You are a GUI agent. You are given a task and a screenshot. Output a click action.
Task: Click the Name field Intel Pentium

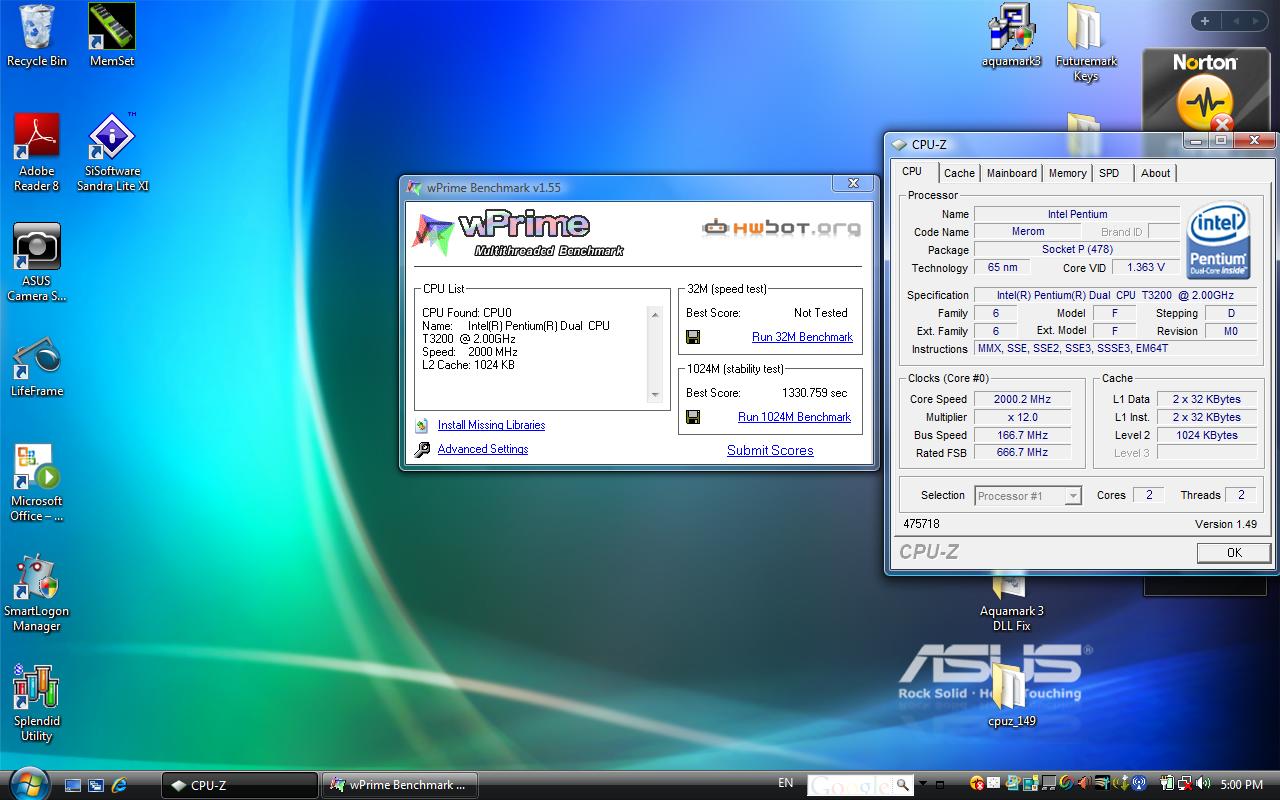1077,214
